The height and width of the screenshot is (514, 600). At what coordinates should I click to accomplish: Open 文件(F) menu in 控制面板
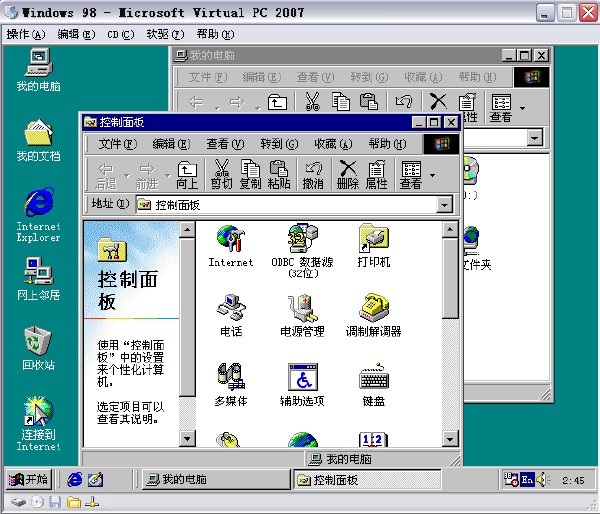click(x=117, y=144)
